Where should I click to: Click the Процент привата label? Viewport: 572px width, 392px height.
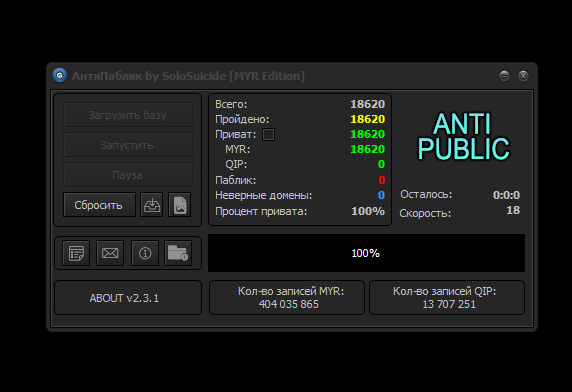coord(261,211)
